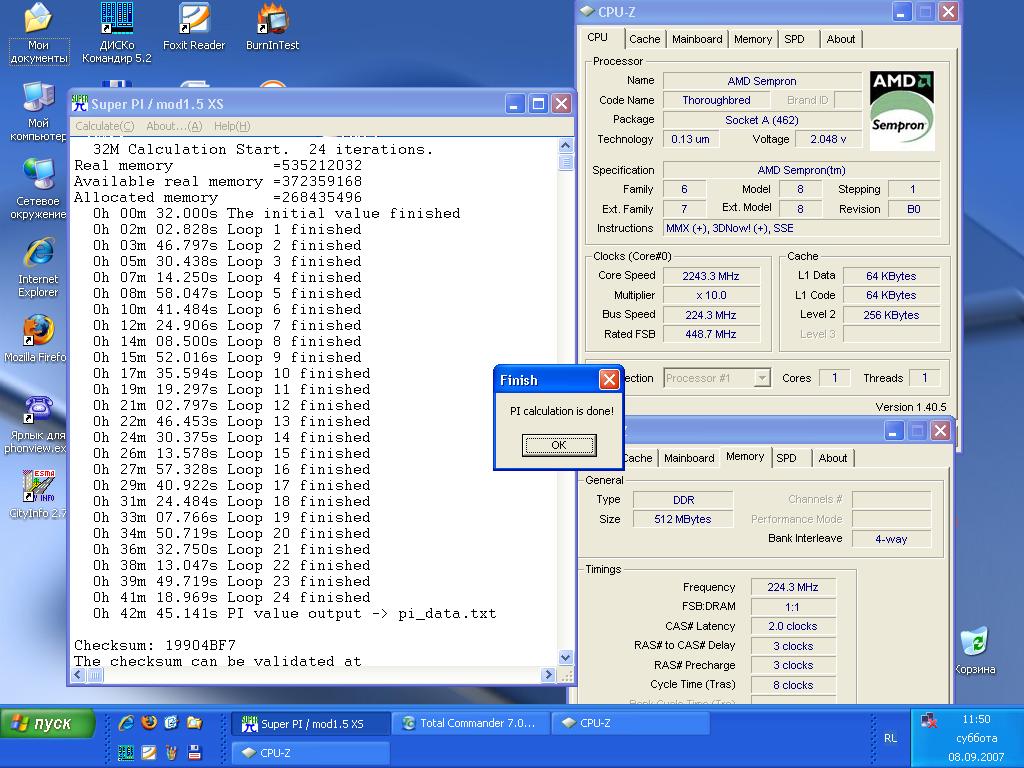Close the Finish dialog with the X
The height and width of the screenshot is (768, 1024).
coord(609,379)
